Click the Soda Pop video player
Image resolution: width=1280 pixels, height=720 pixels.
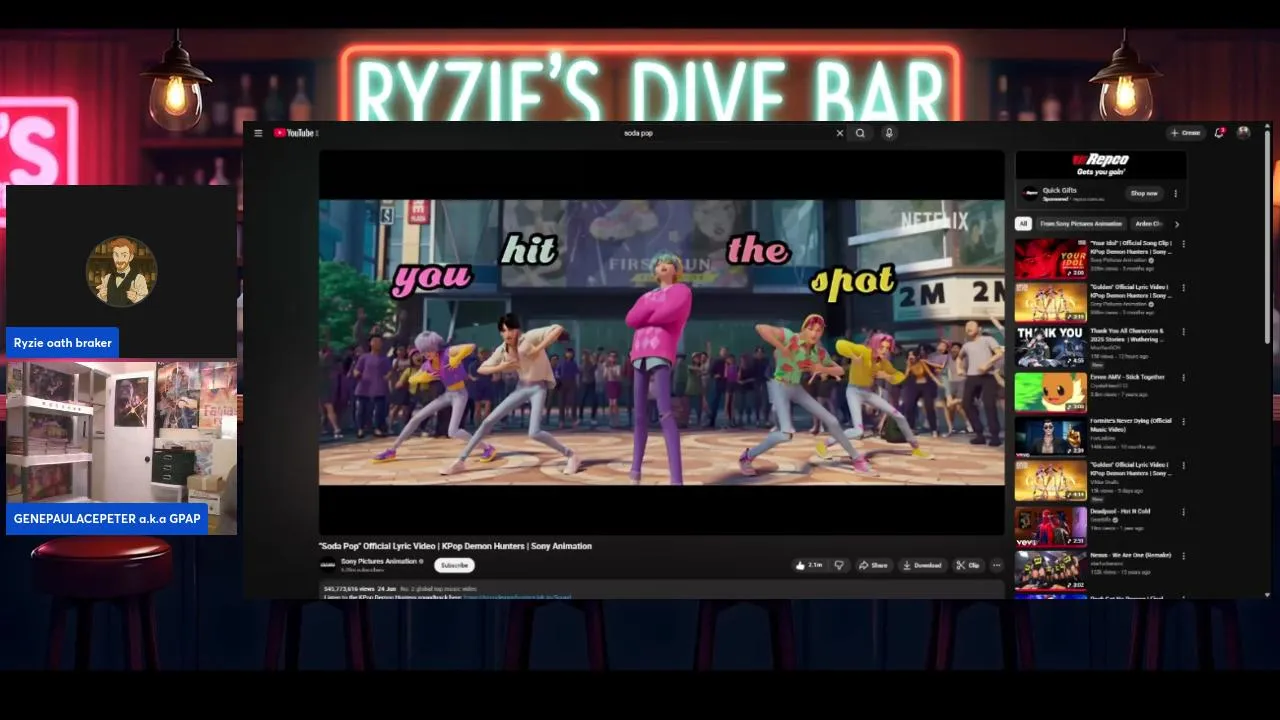662,342
